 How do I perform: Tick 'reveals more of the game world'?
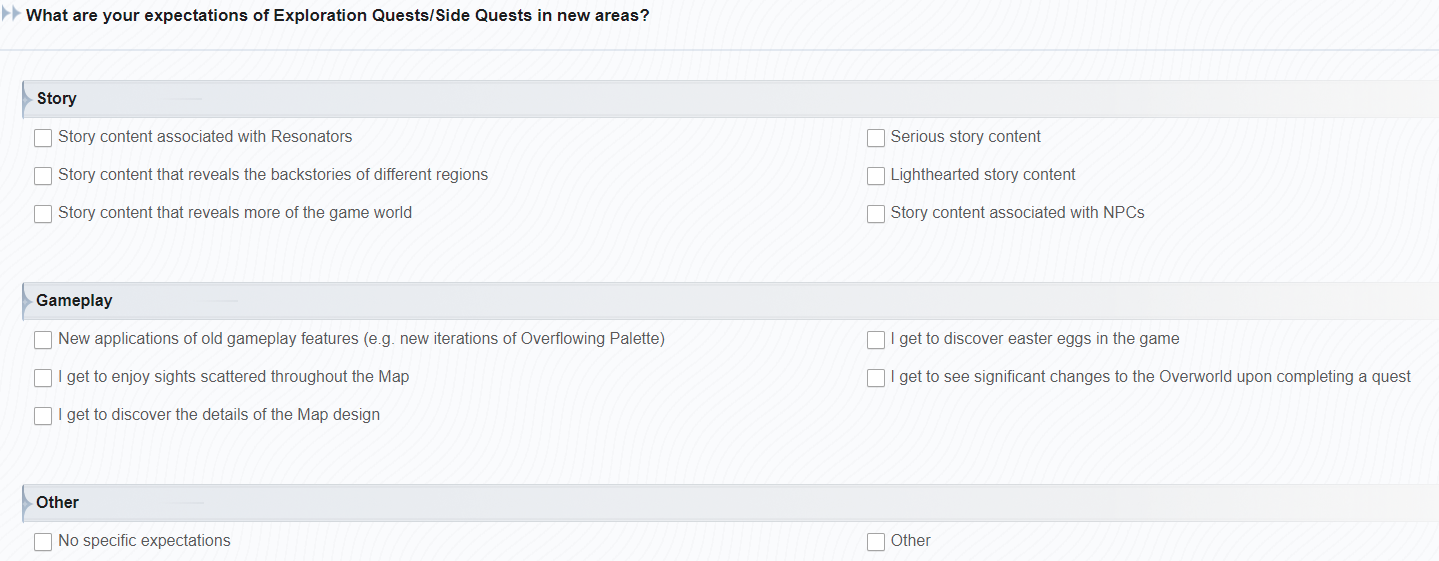point(43,214)
